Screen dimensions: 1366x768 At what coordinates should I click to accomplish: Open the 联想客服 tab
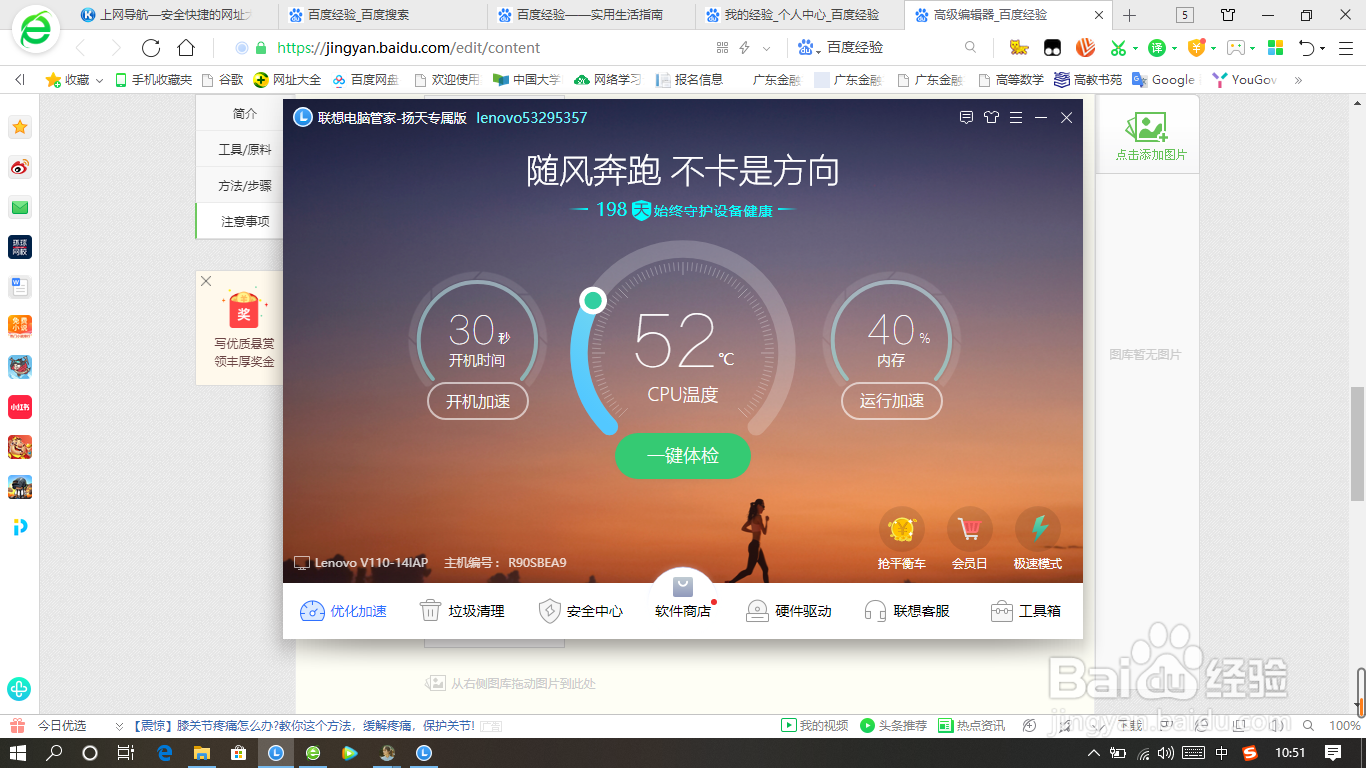907,611
